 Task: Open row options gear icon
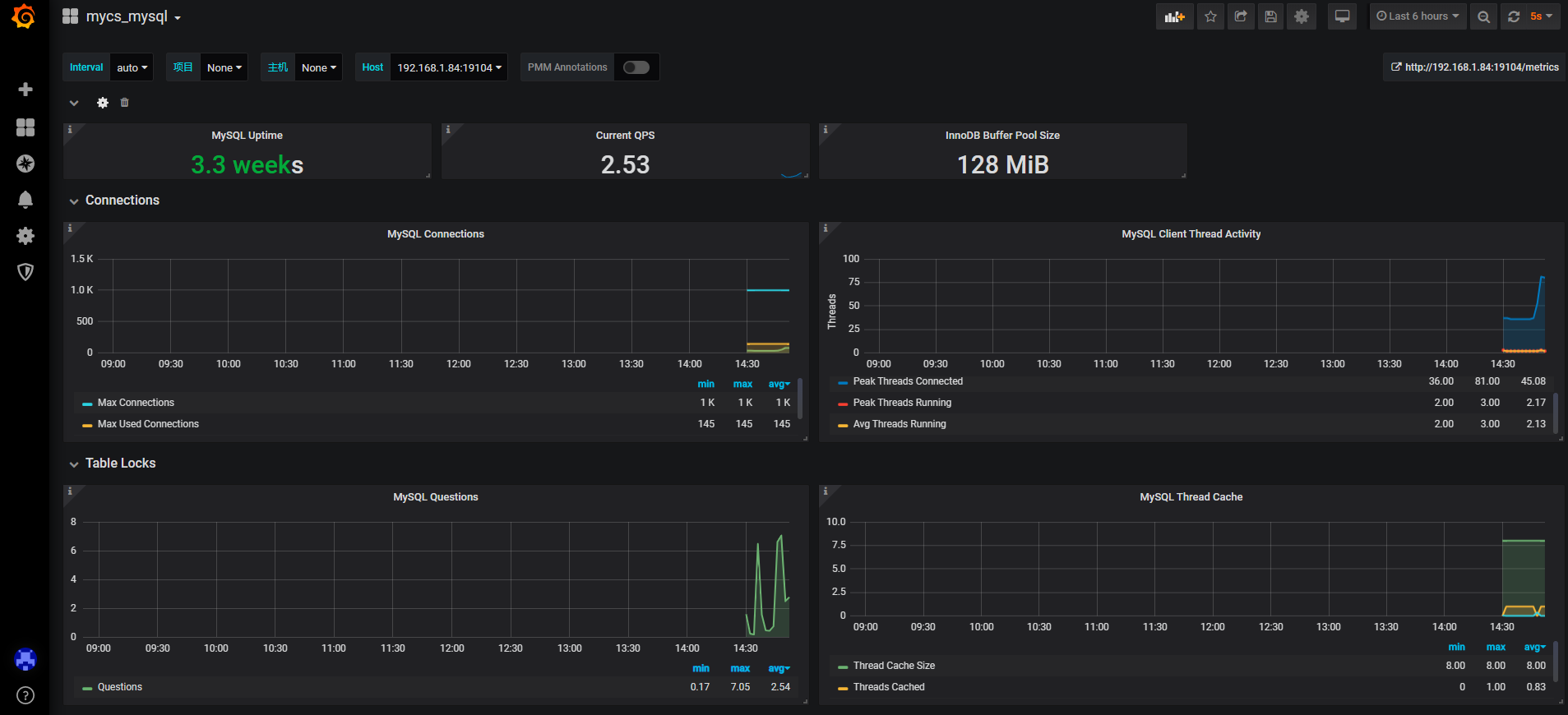coord(103,103)
